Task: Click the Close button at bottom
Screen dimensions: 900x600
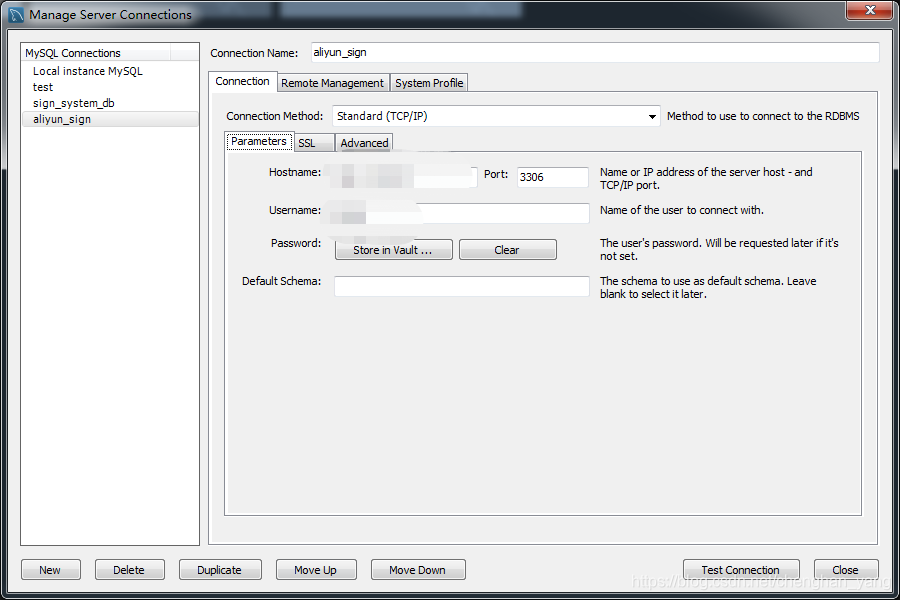Action: coord(846,570)
